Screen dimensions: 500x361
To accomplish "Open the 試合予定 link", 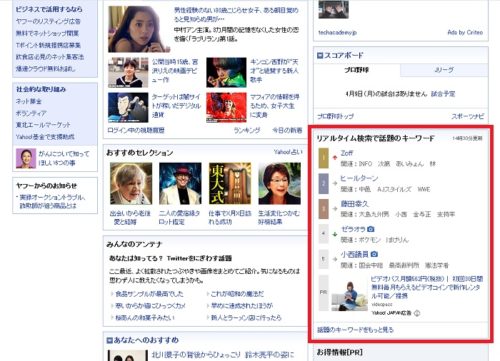I will (443, 94).
